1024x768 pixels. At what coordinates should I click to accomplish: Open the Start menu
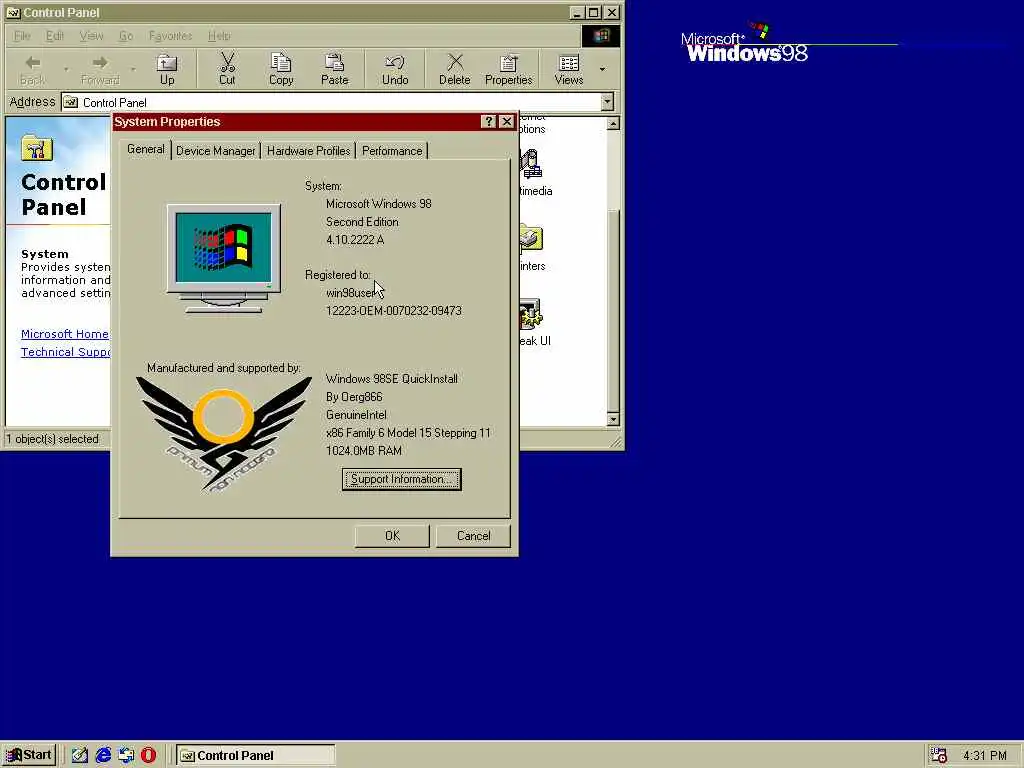click(x=29, y=755)
